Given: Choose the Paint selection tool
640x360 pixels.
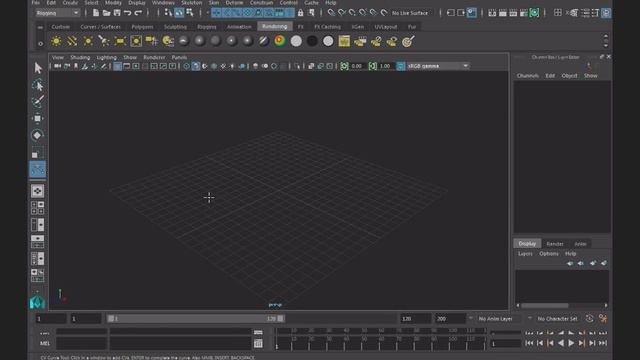Looking at the screenshot, I should 38,101.
